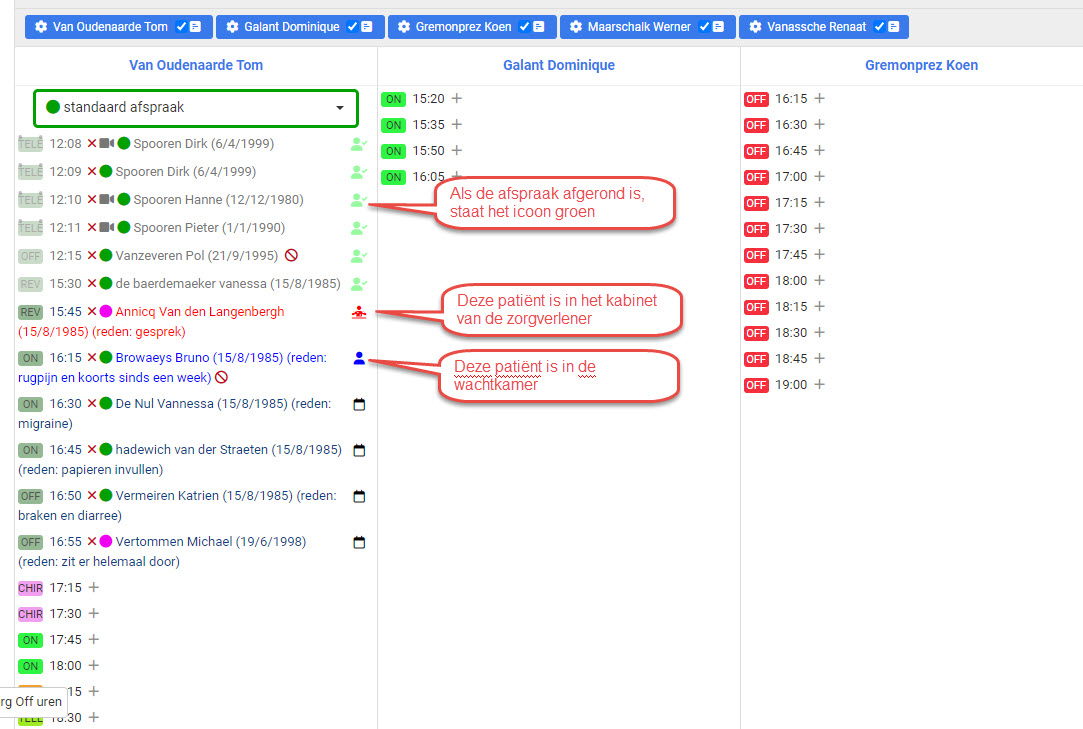The width and height of the screenshot is (1083, 729).
Task: Click the blue waiting-room icon next to Browaeys Bruno
Action: coord(358,358)
